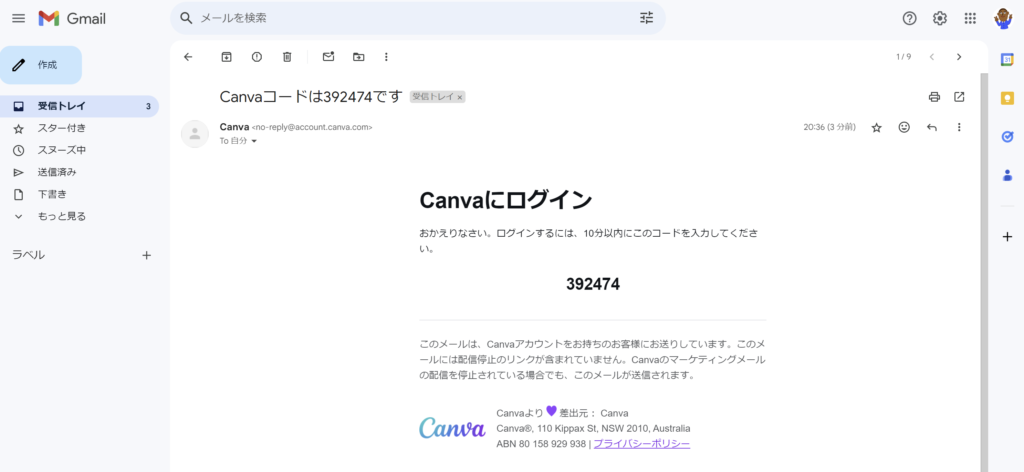Create new label with plus
The height and width of the screenshot is (472, 1024).
(x=146, y=255)
